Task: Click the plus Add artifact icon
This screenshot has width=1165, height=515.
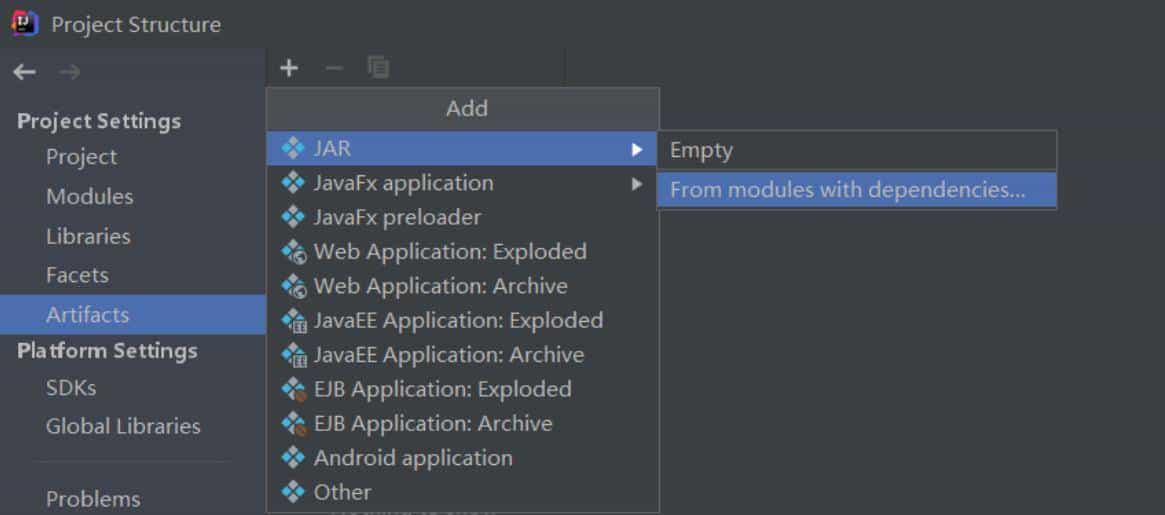Action: click(289, 68)
